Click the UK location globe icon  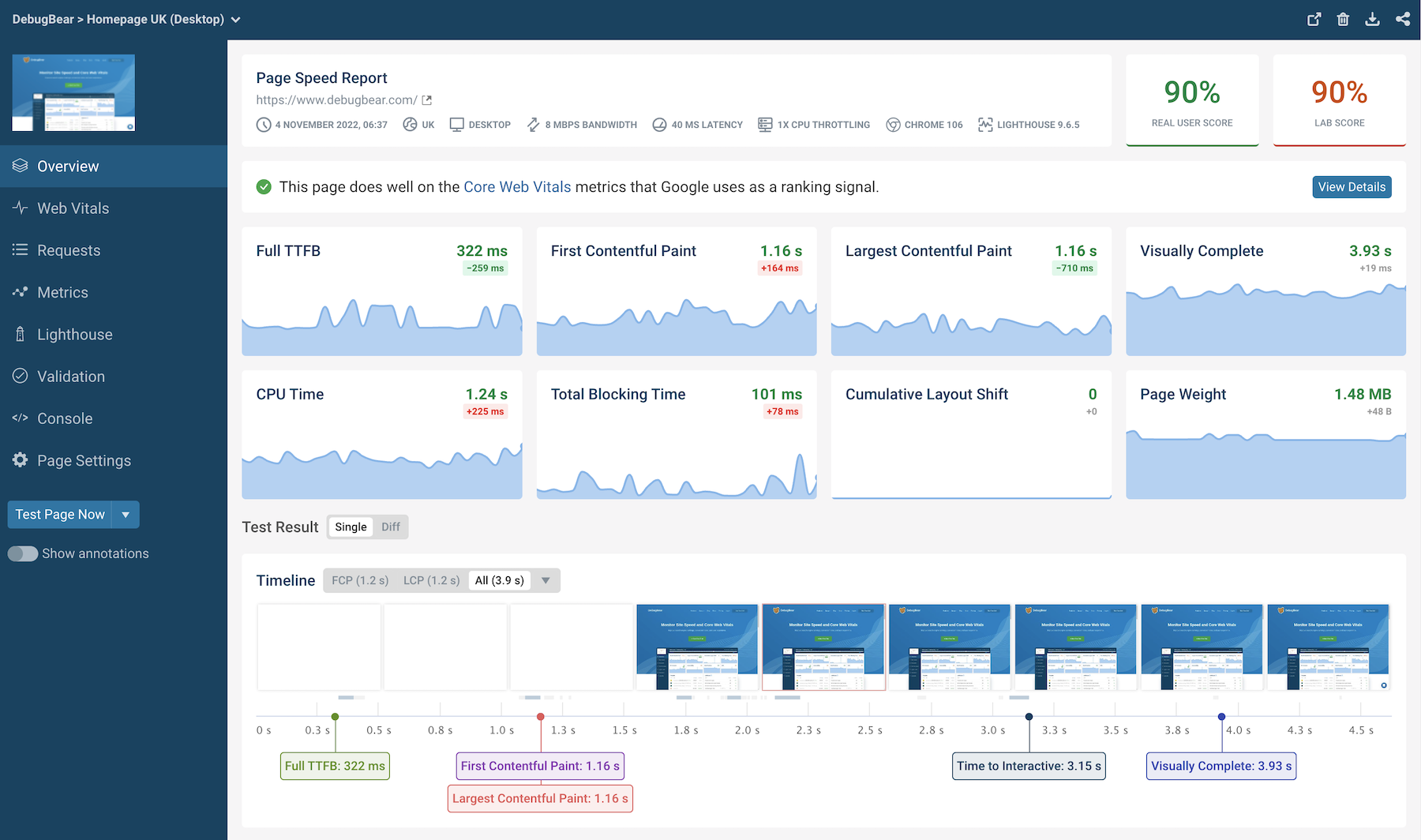410,125
